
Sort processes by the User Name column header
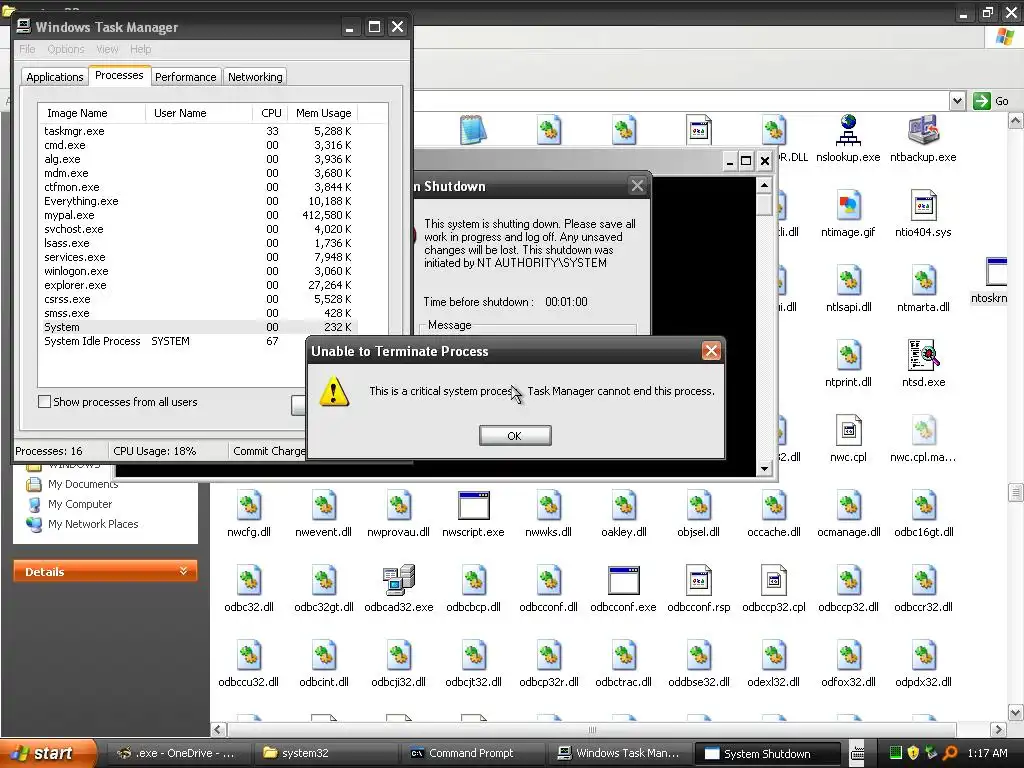199,113
